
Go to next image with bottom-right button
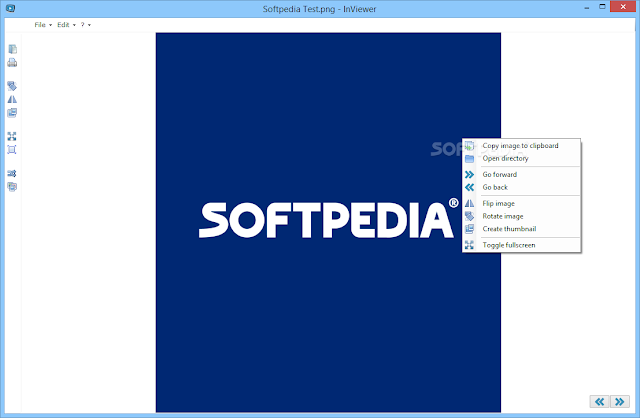click(x=620, y=402)
